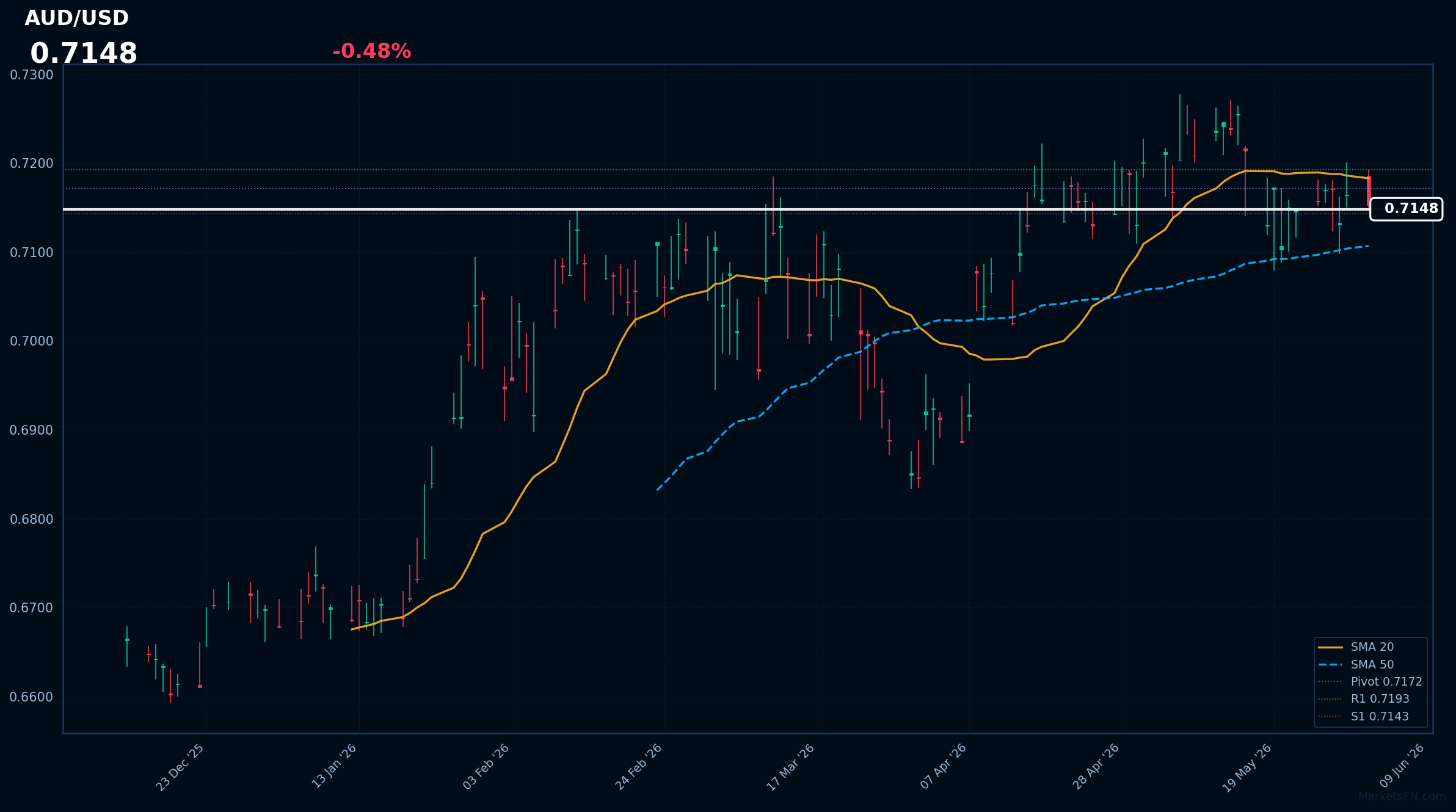This screenshot has height=812, width=1456.
Task: Click the 24 Feb '26 date label
Action: pyautogui.click(x=639, y=767)
